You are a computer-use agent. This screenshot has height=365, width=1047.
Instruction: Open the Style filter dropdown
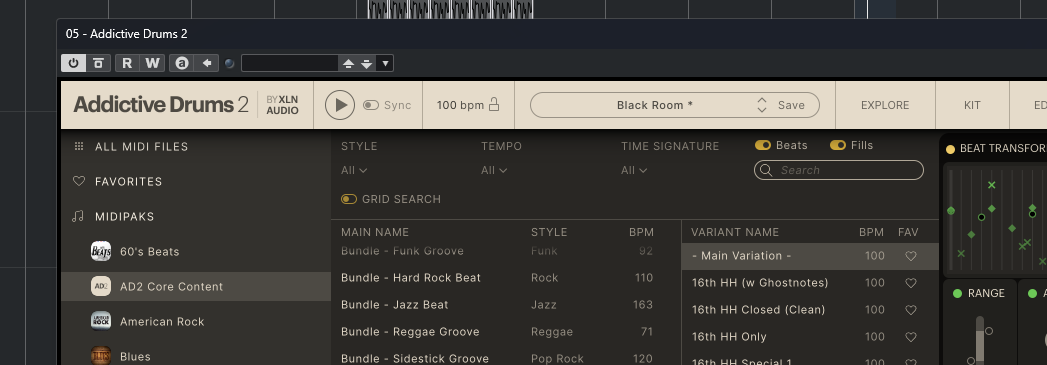pos(354,170)
